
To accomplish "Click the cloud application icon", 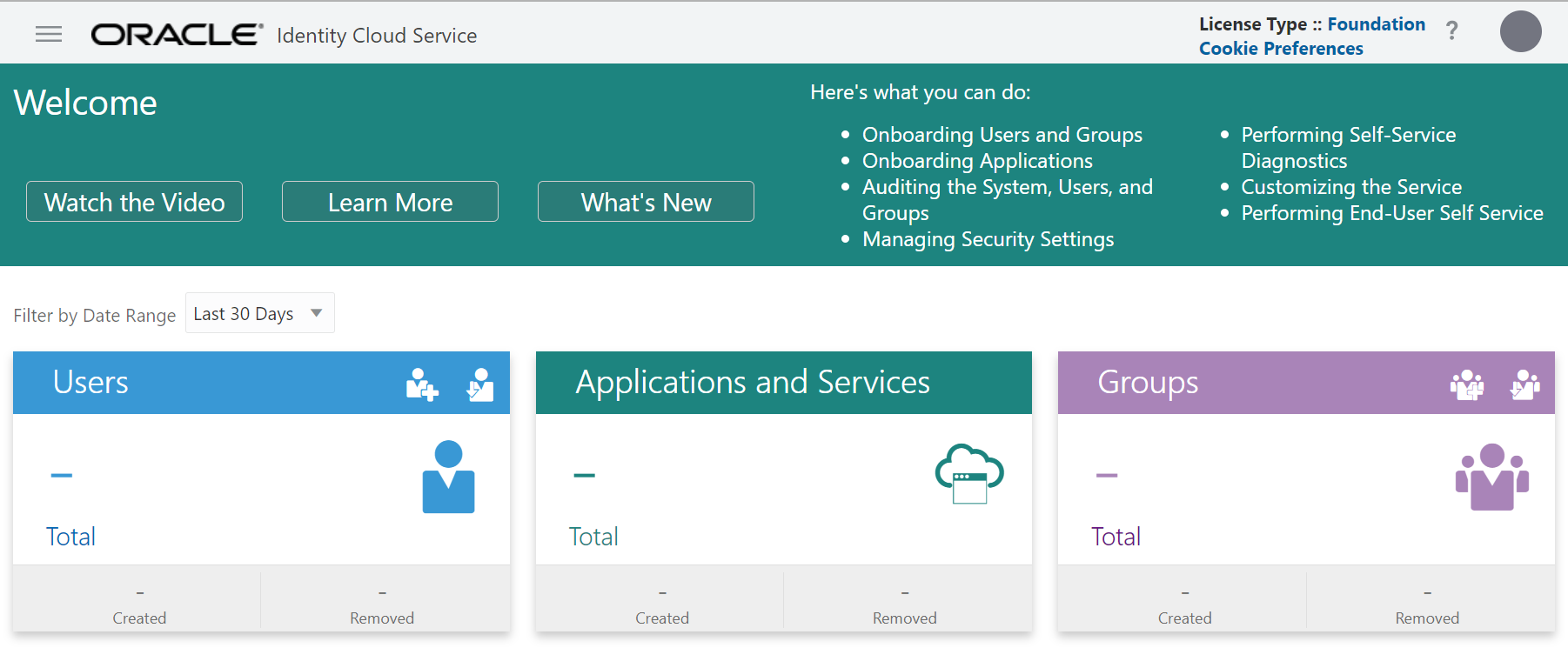I will 969,474.
